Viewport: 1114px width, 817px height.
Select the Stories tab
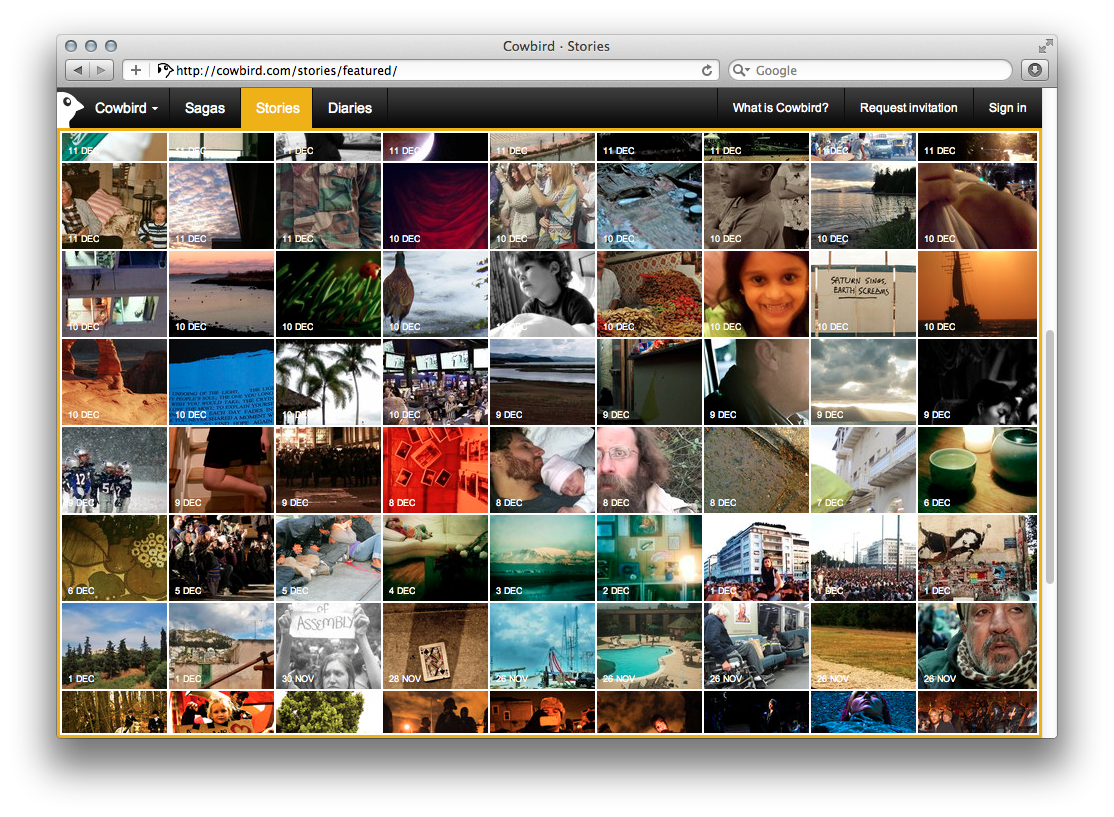[277, 108]
